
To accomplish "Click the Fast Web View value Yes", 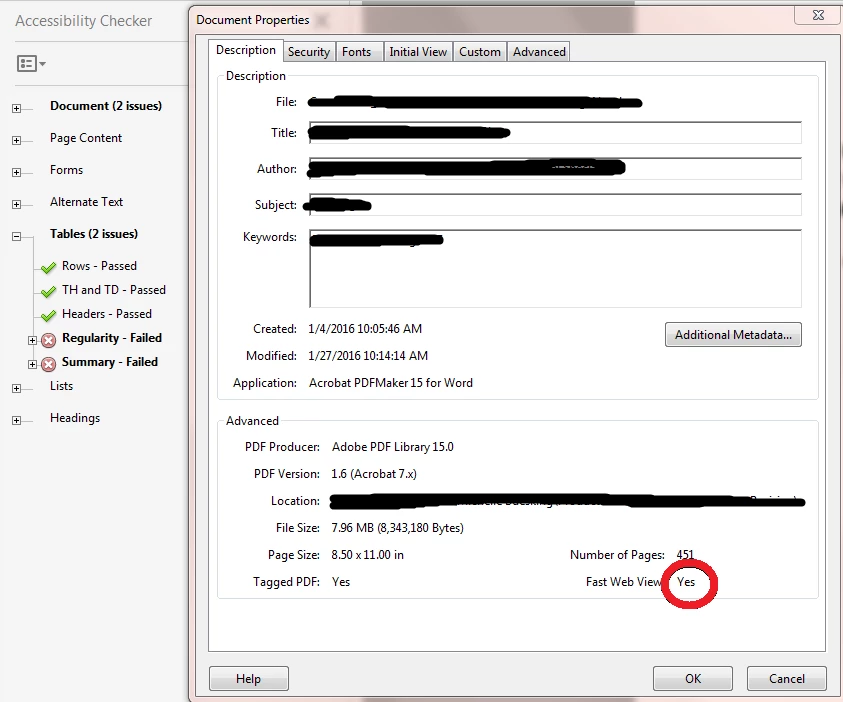I will pos(686,582).
